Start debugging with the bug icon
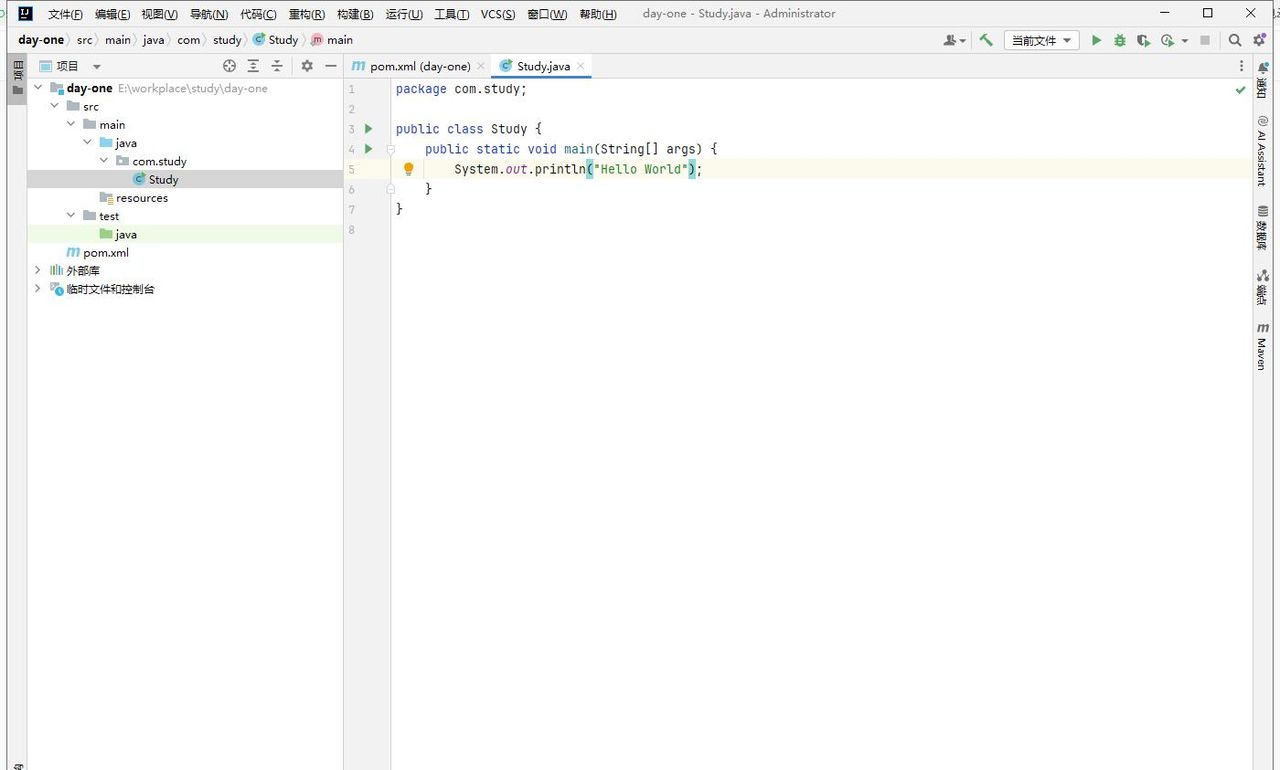 tap(1120, 40)
